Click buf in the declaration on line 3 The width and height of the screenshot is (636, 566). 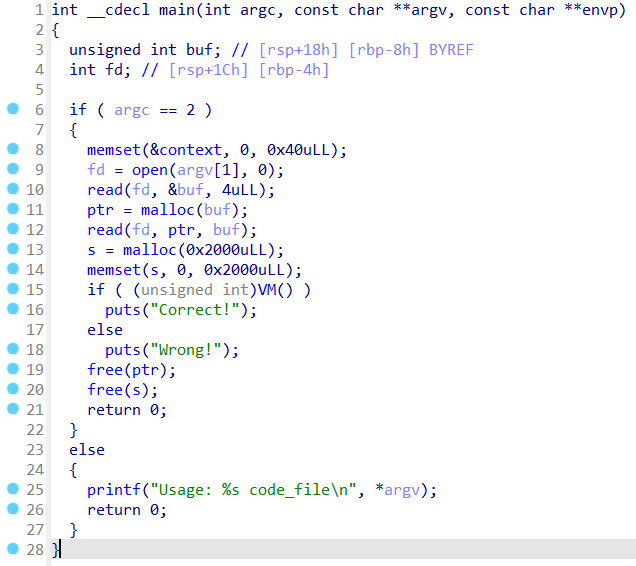[x=199, y=50]
